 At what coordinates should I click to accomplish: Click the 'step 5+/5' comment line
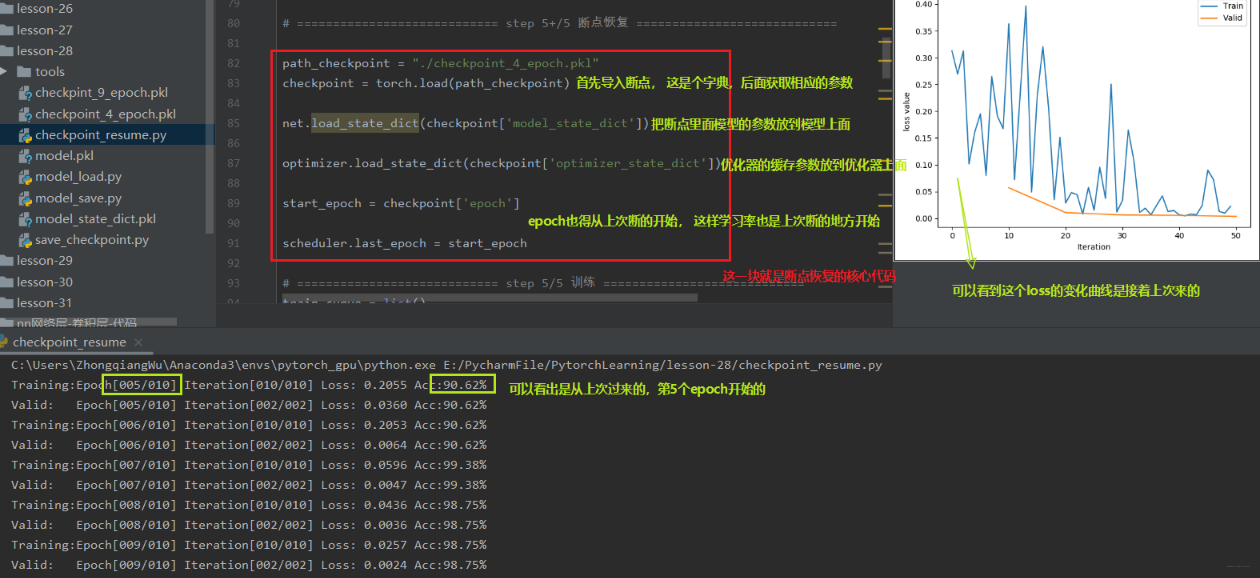559,24
